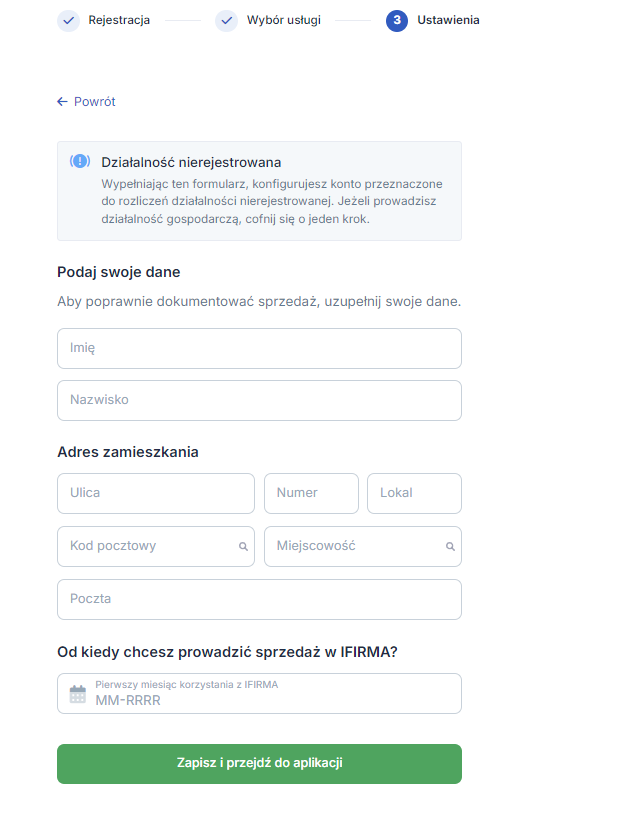Viewport: 642px width, 816px height.
Task: Go to the Wybór usługi step label
Action: (284, 20)
